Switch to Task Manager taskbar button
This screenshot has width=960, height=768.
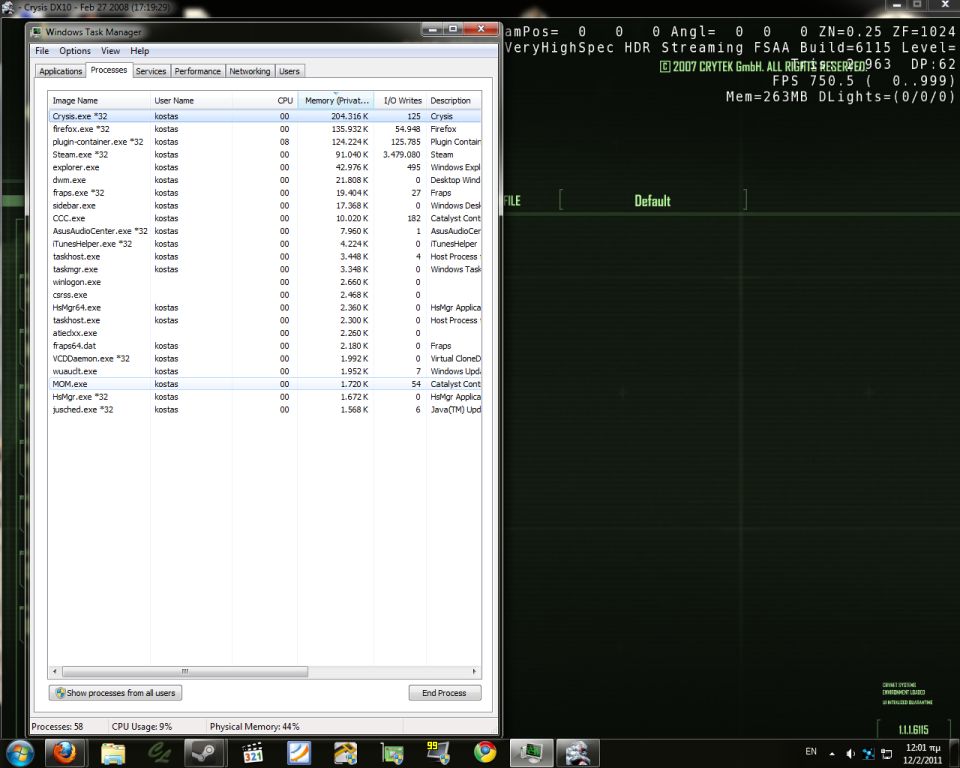coord(531,753)
